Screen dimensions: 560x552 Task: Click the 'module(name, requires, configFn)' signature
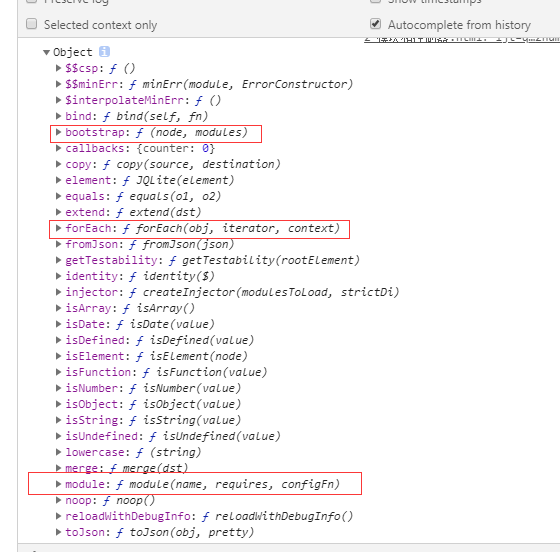[234, 484]
